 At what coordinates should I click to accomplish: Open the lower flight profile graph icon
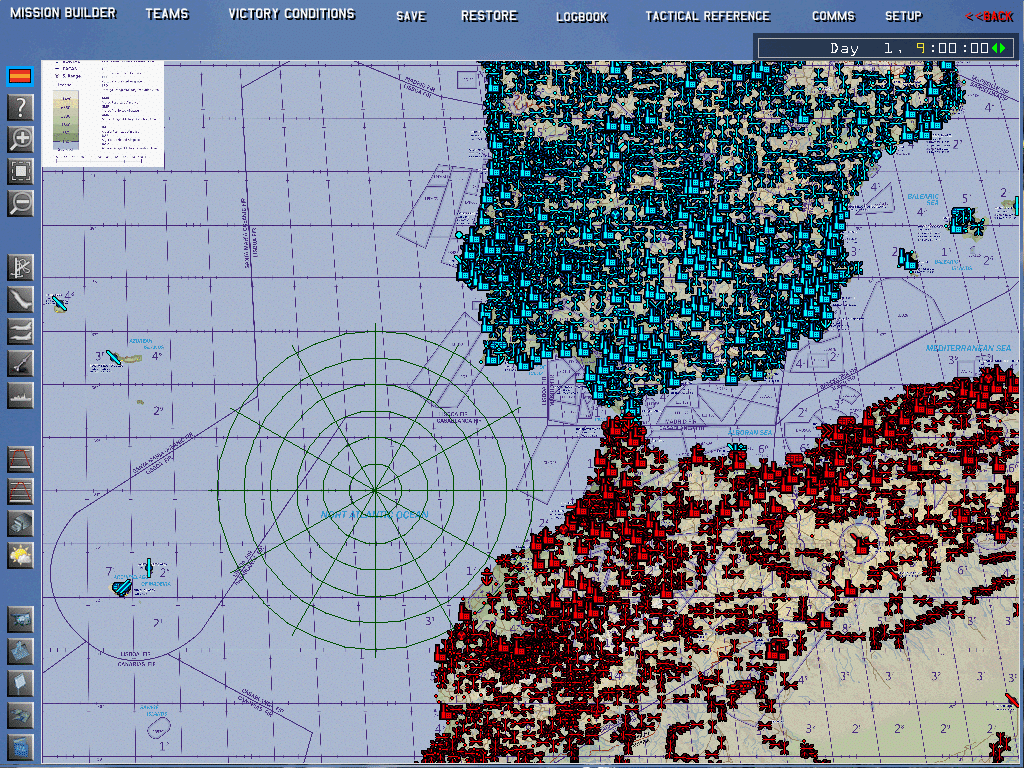coord(20,491)
